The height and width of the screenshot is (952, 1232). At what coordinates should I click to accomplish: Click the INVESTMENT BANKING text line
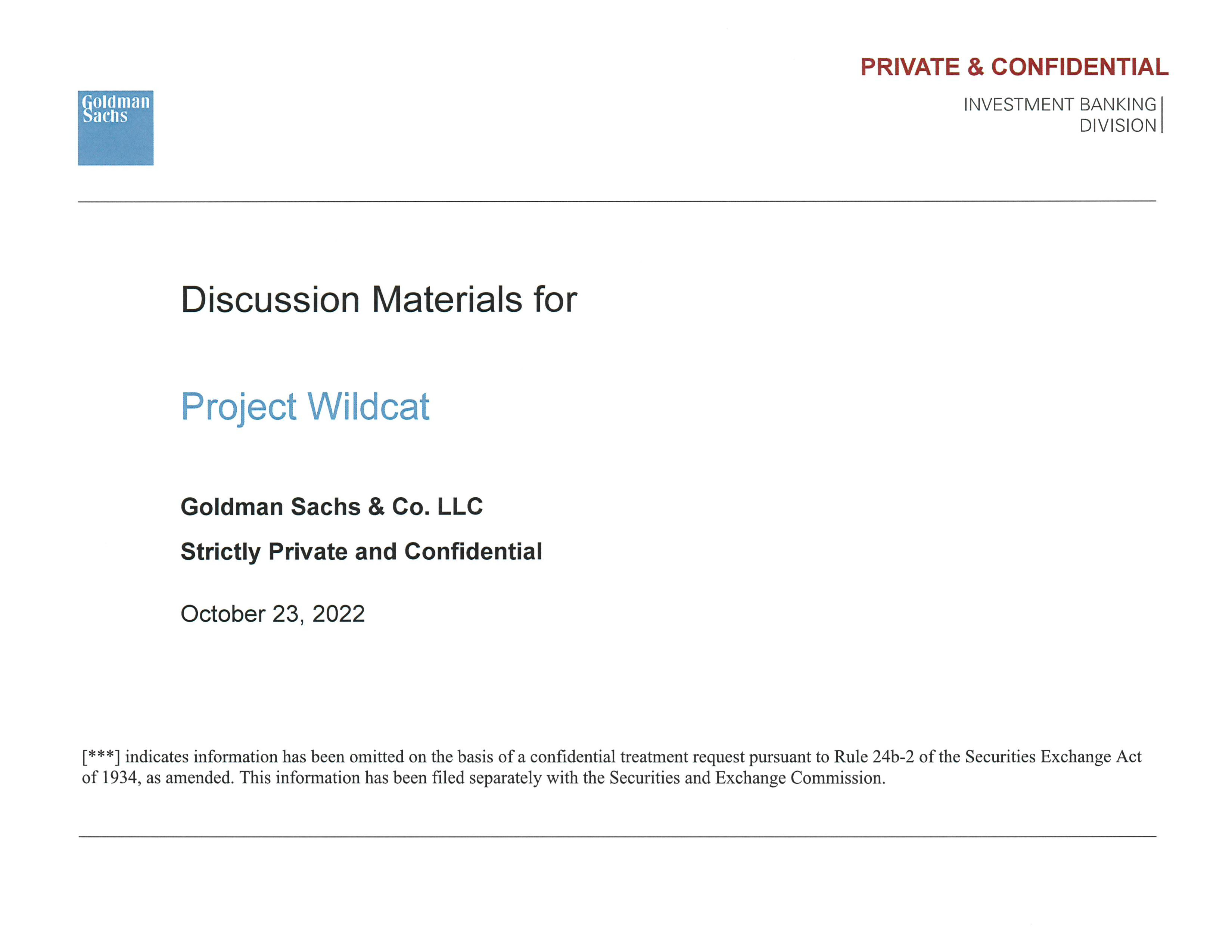click(1059, 104)
